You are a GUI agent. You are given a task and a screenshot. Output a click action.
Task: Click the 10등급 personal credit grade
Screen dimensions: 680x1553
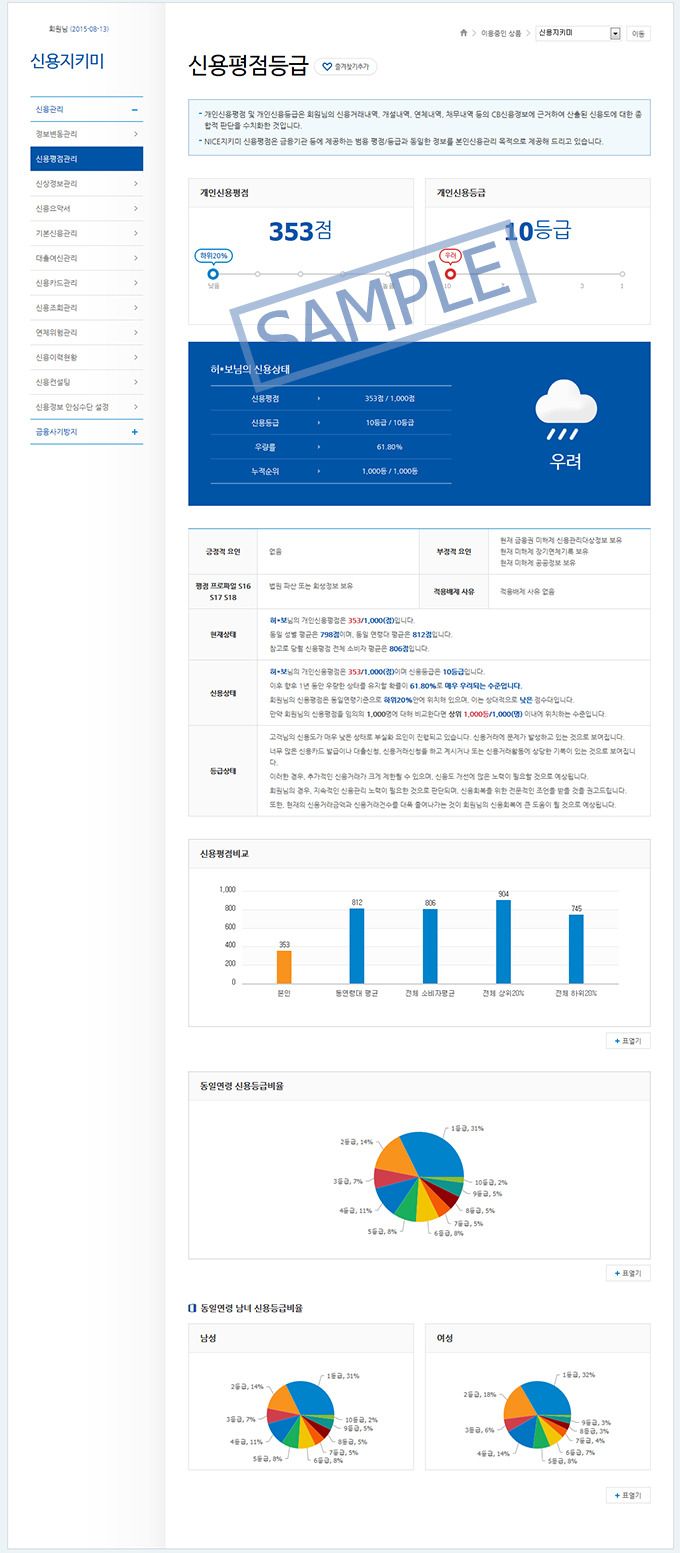coord(537,231)
